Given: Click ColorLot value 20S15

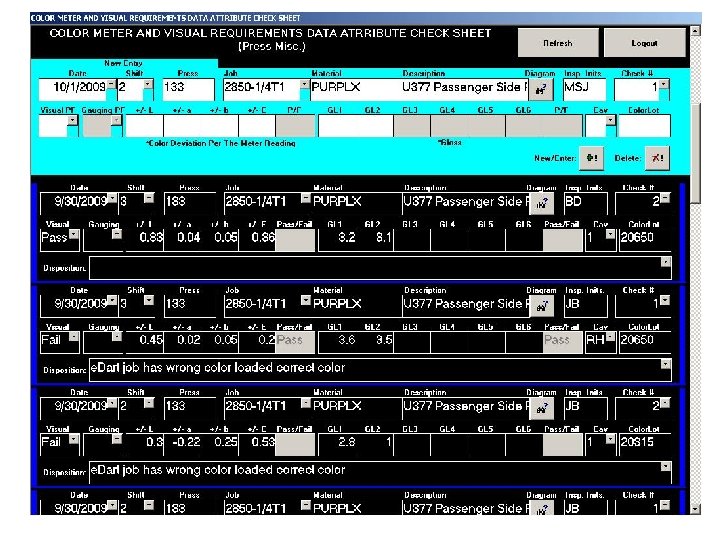Looking at the screenshot, I should click(637, 442).
